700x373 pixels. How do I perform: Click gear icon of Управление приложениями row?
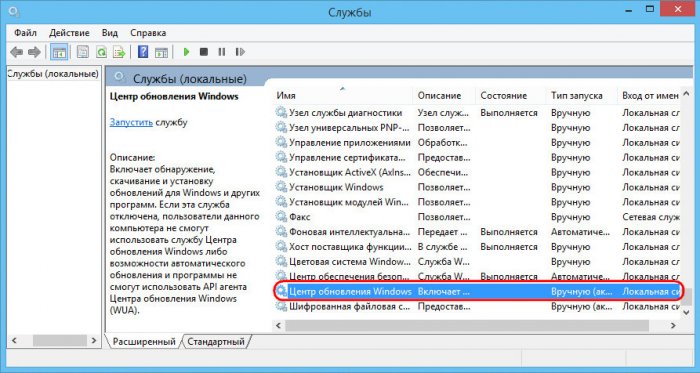point(281,142)
